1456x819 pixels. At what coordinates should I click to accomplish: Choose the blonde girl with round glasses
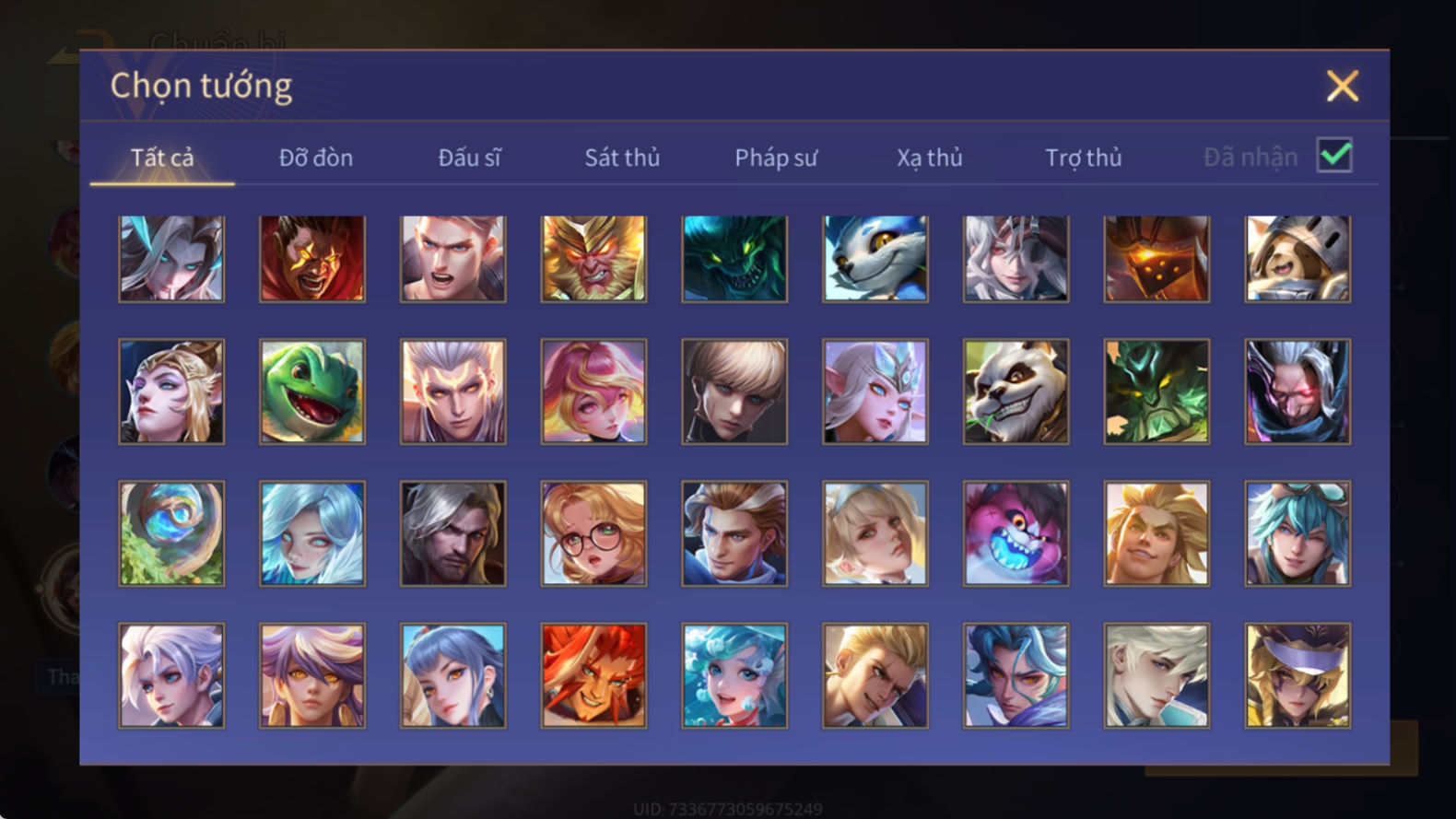tap(593, 533)
